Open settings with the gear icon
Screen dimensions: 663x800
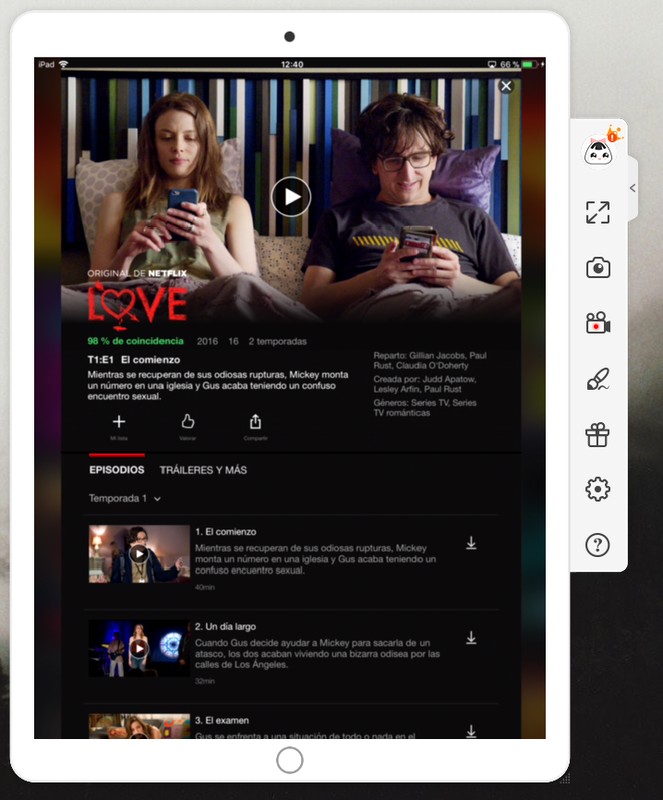tap(598, 489)
